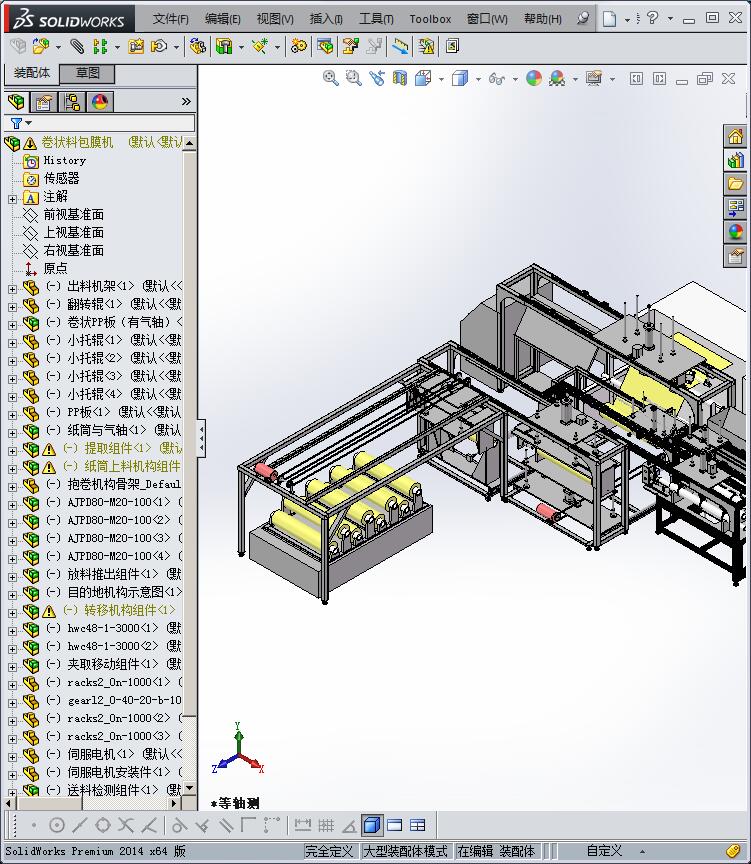Open Appearances pane color ball icon

click(x=736, y=232)
